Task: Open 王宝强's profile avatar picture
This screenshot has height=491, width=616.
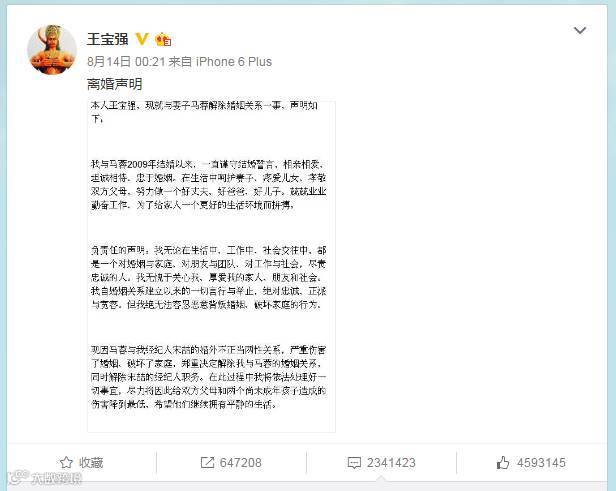Action: (x=52, y=49)
